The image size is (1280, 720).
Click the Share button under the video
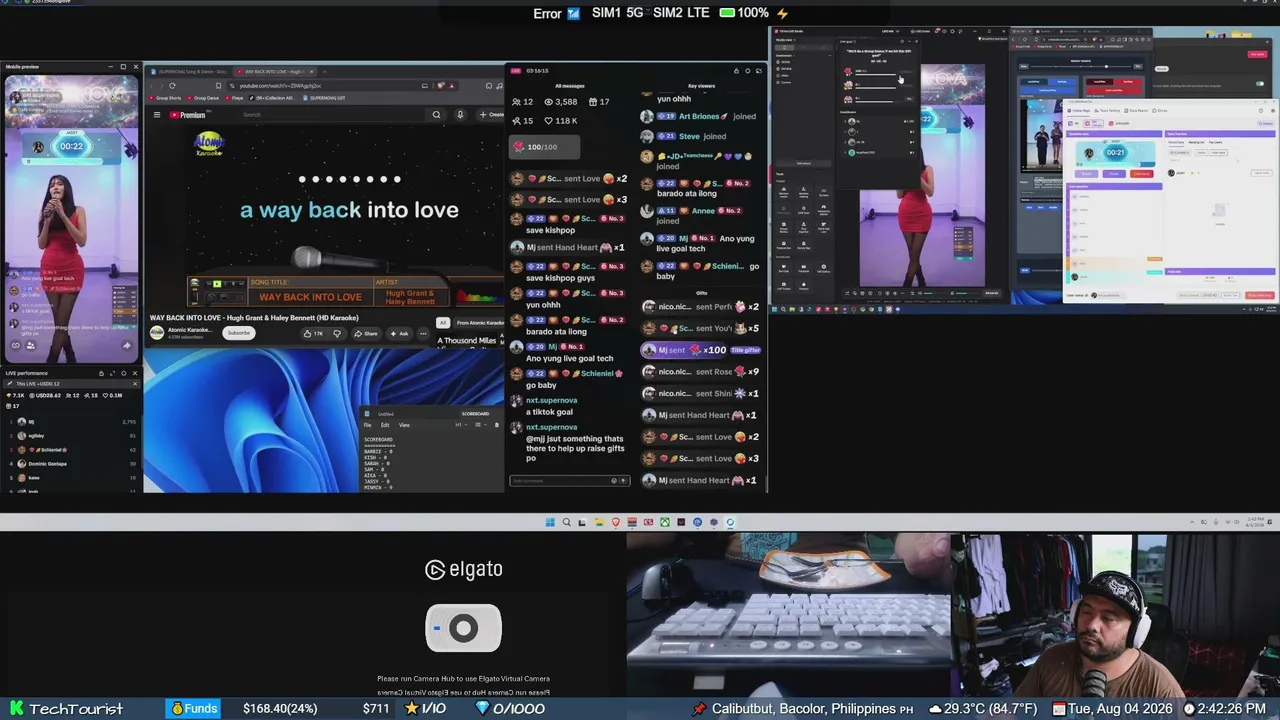click(x=366, y=333)
